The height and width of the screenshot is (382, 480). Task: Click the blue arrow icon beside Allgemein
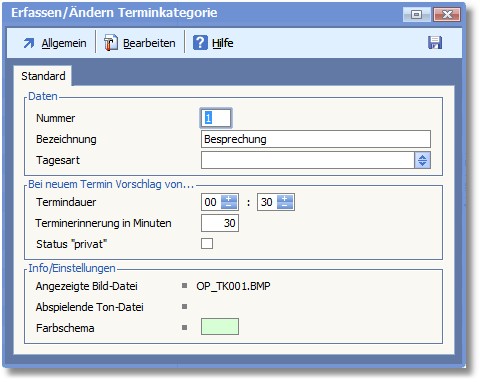click(29, 43)
